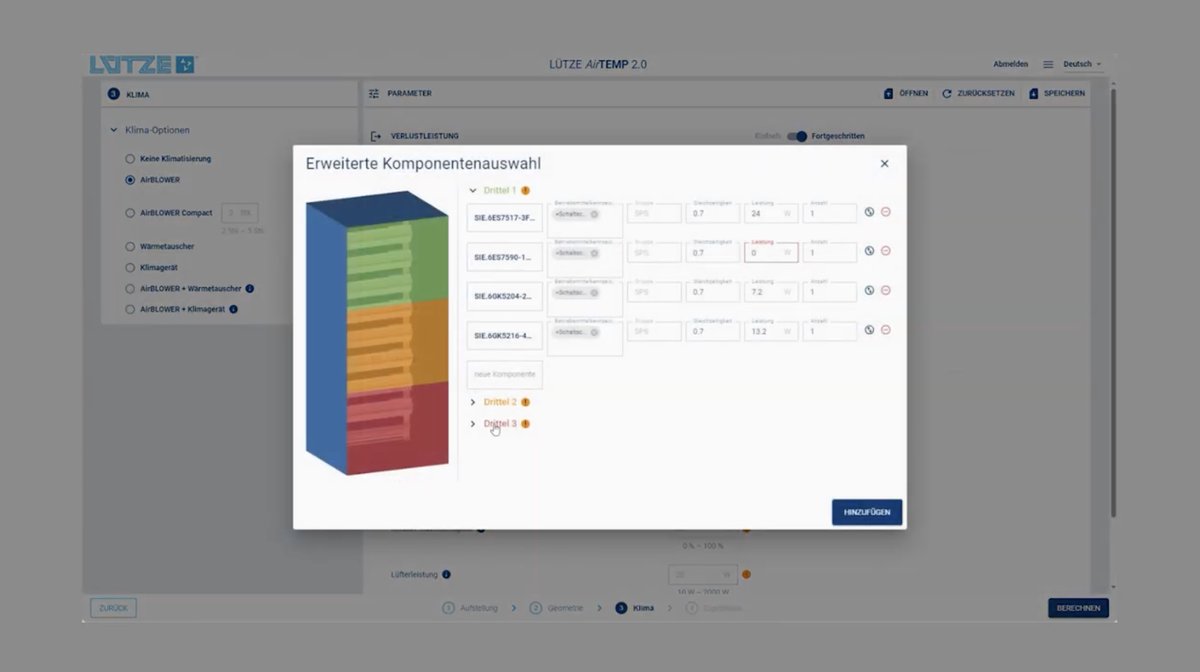Click the Hinzufügen button
Screen dimensions: 1200x672
pos(867,512)
